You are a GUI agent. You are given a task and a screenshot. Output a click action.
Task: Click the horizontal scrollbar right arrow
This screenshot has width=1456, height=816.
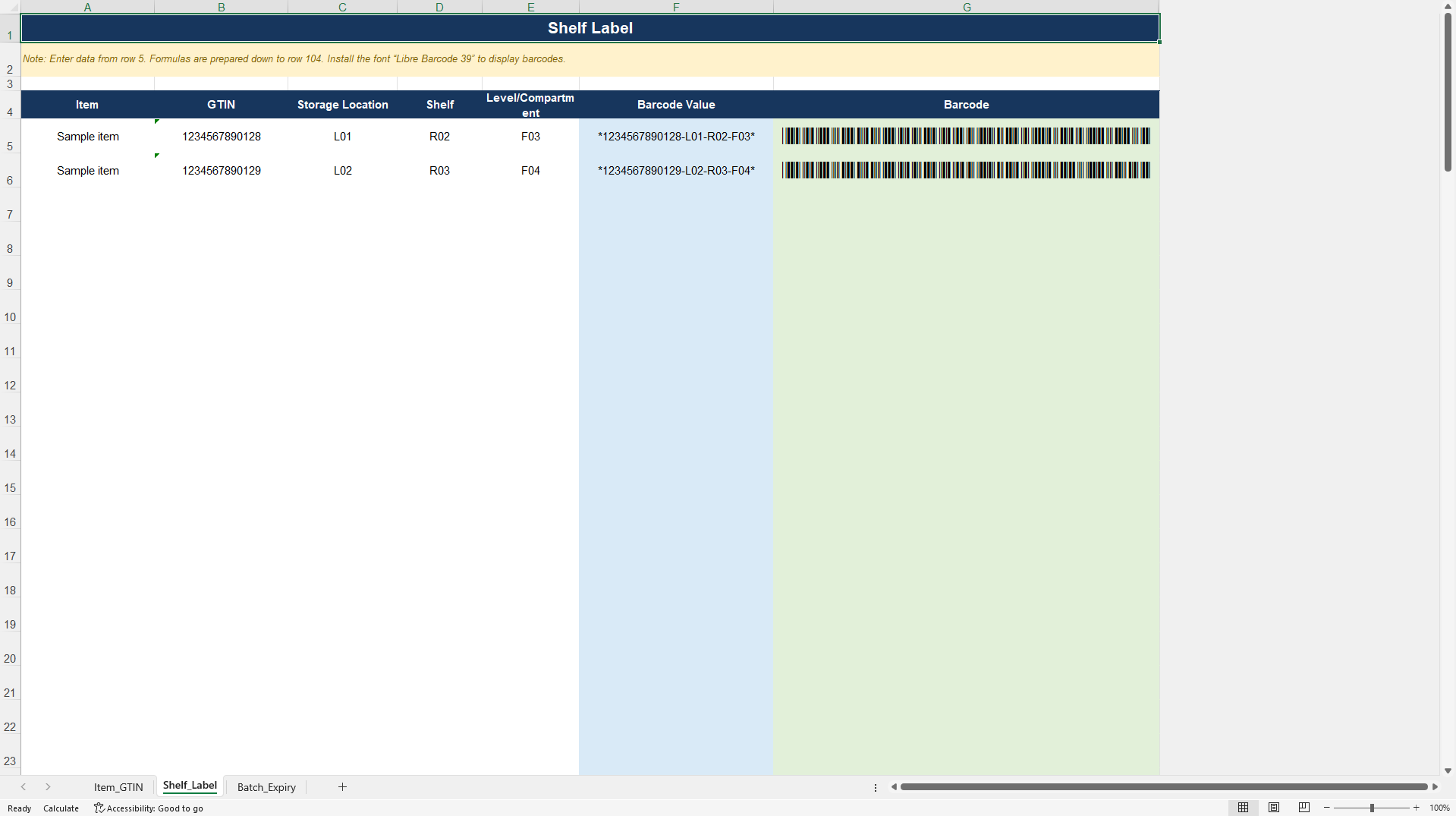pos(1435,787)
